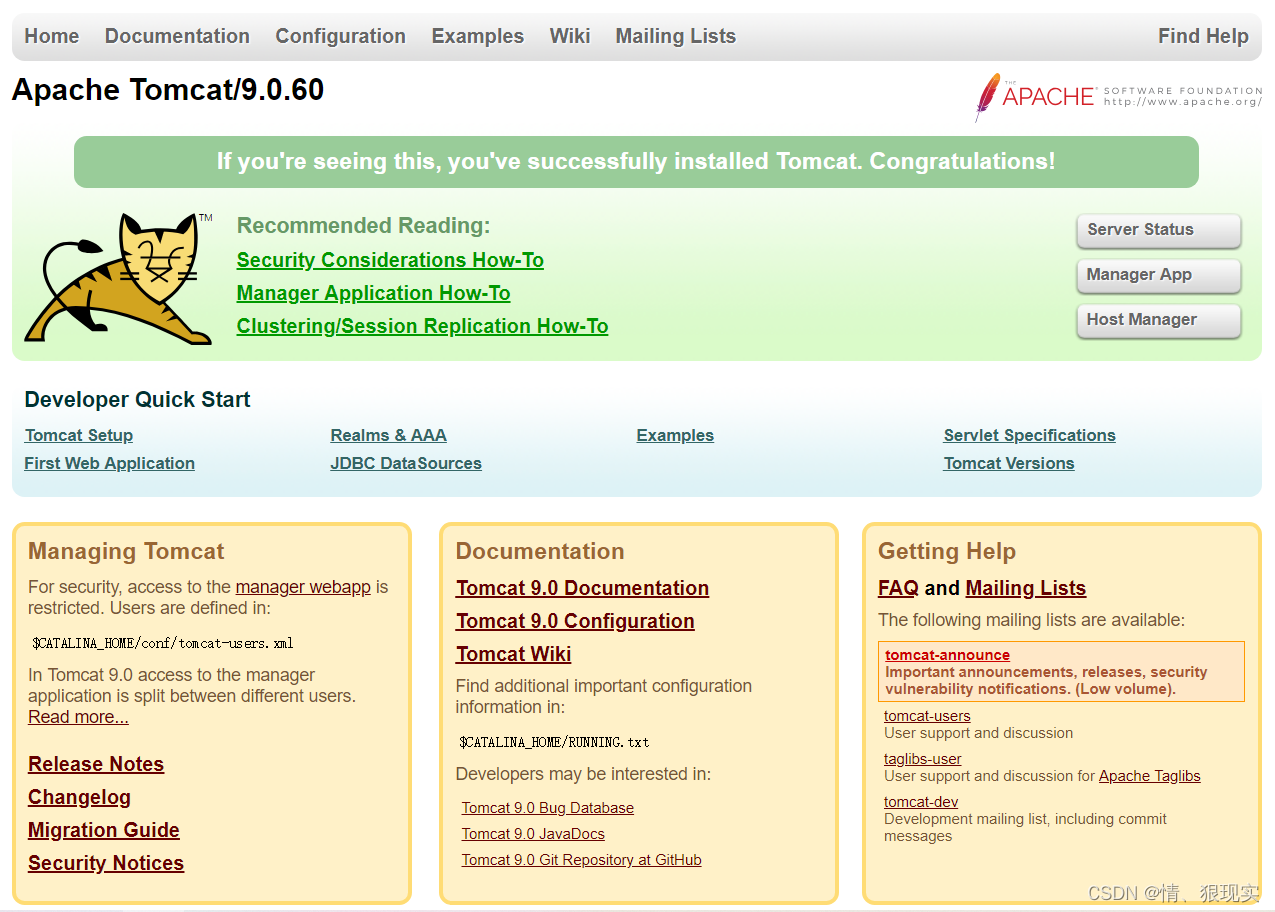Open Mailing Lists in the navigation bar
Viewport: 1275px width, 912px height.
[676, 36]
